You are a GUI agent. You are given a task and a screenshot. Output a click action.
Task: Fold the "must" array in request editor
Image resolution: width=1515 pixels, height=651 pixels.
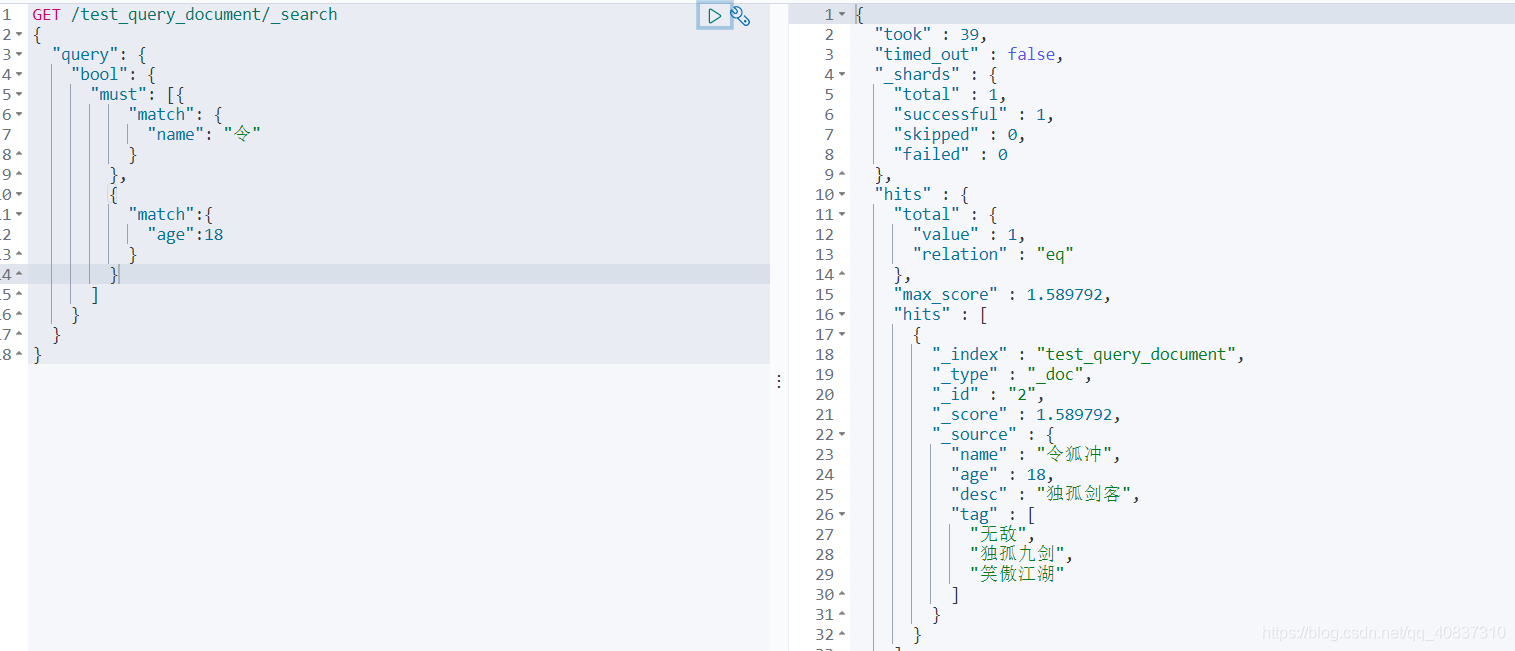pos(20,94)
